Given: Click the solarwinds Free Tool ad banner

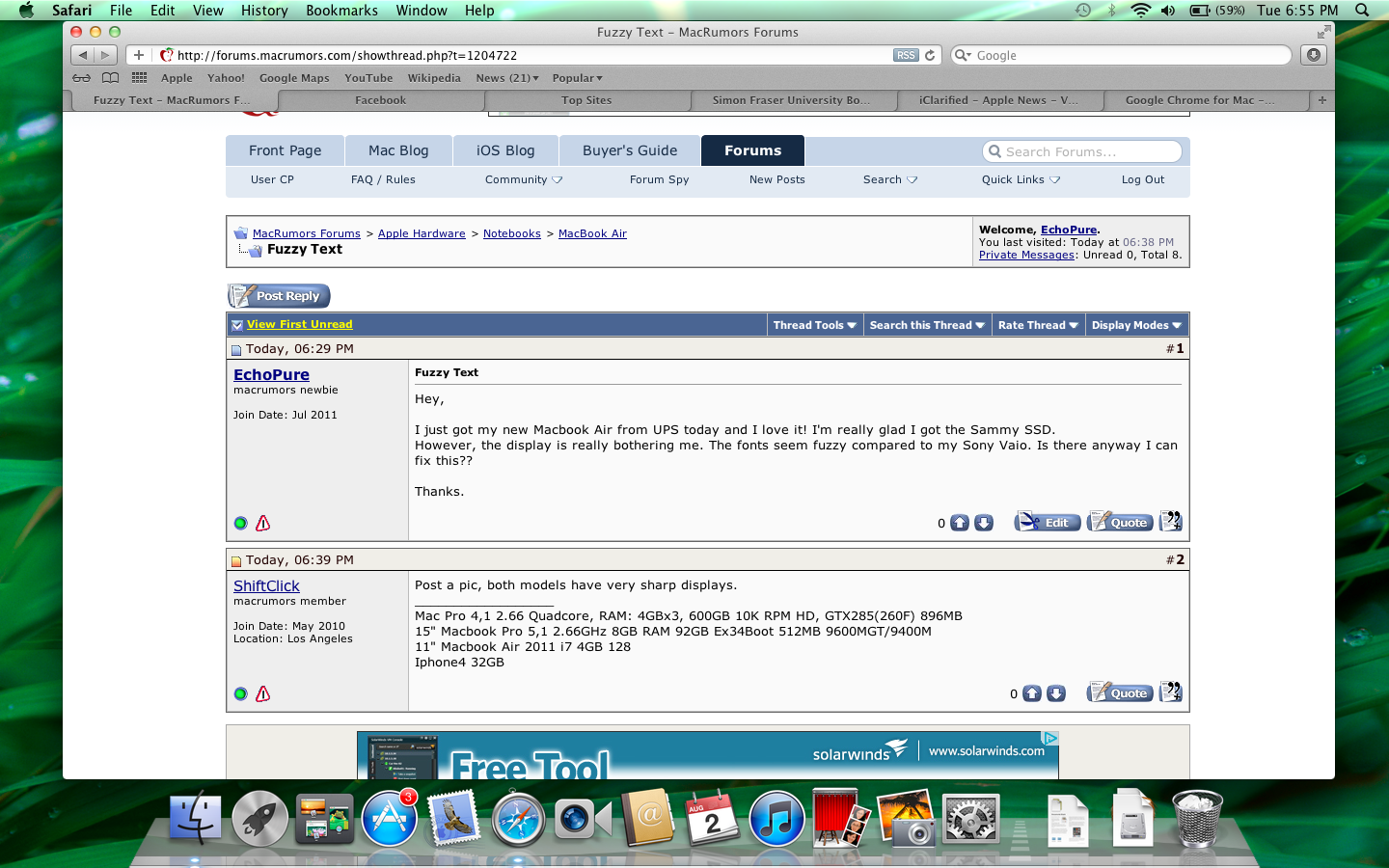Looking at the screenshot, I should [x=707, y=755].
